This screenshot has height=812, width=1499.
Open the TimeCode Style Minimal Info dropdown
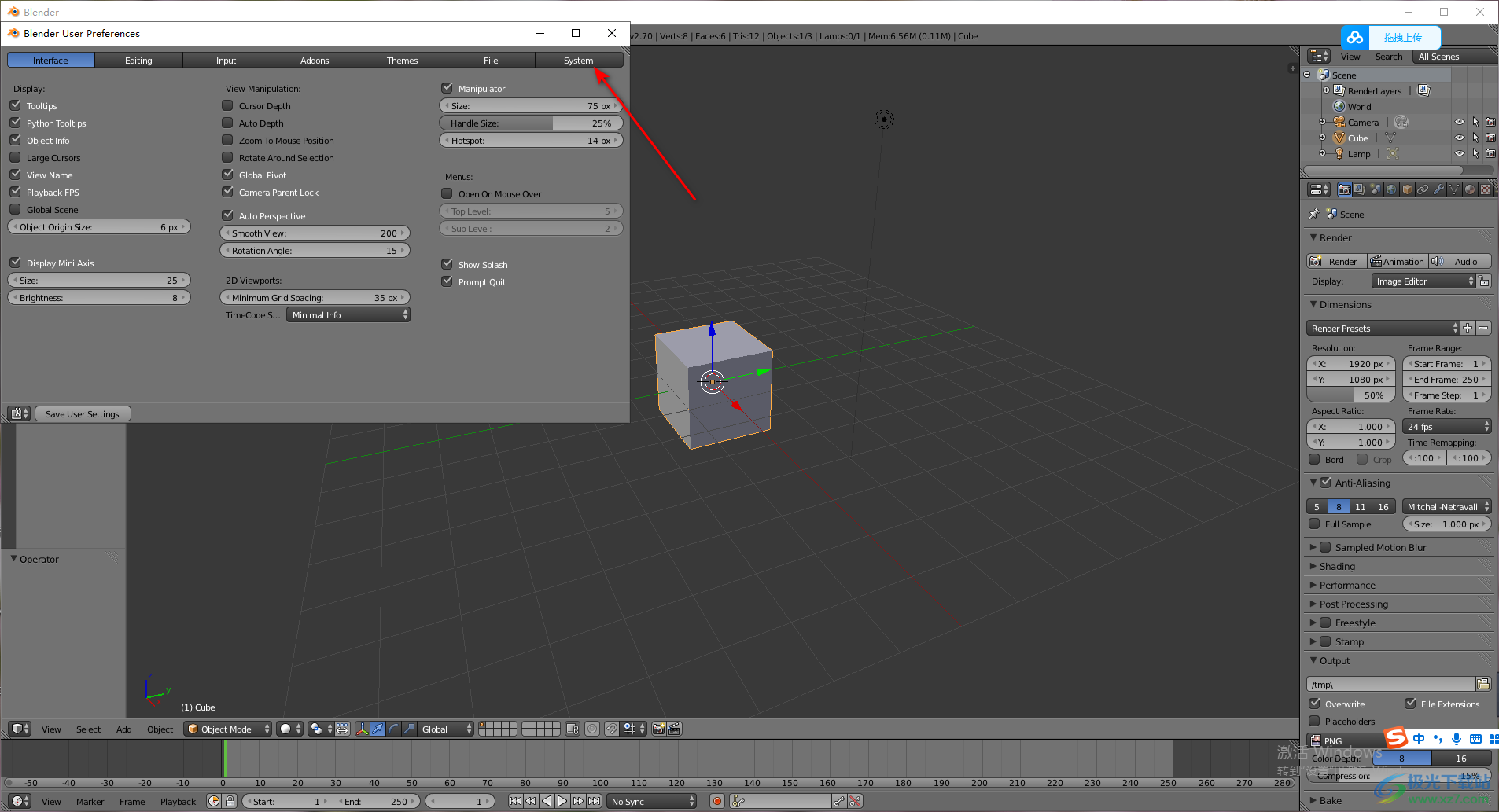pyautogui.click(x=348, y=314)
